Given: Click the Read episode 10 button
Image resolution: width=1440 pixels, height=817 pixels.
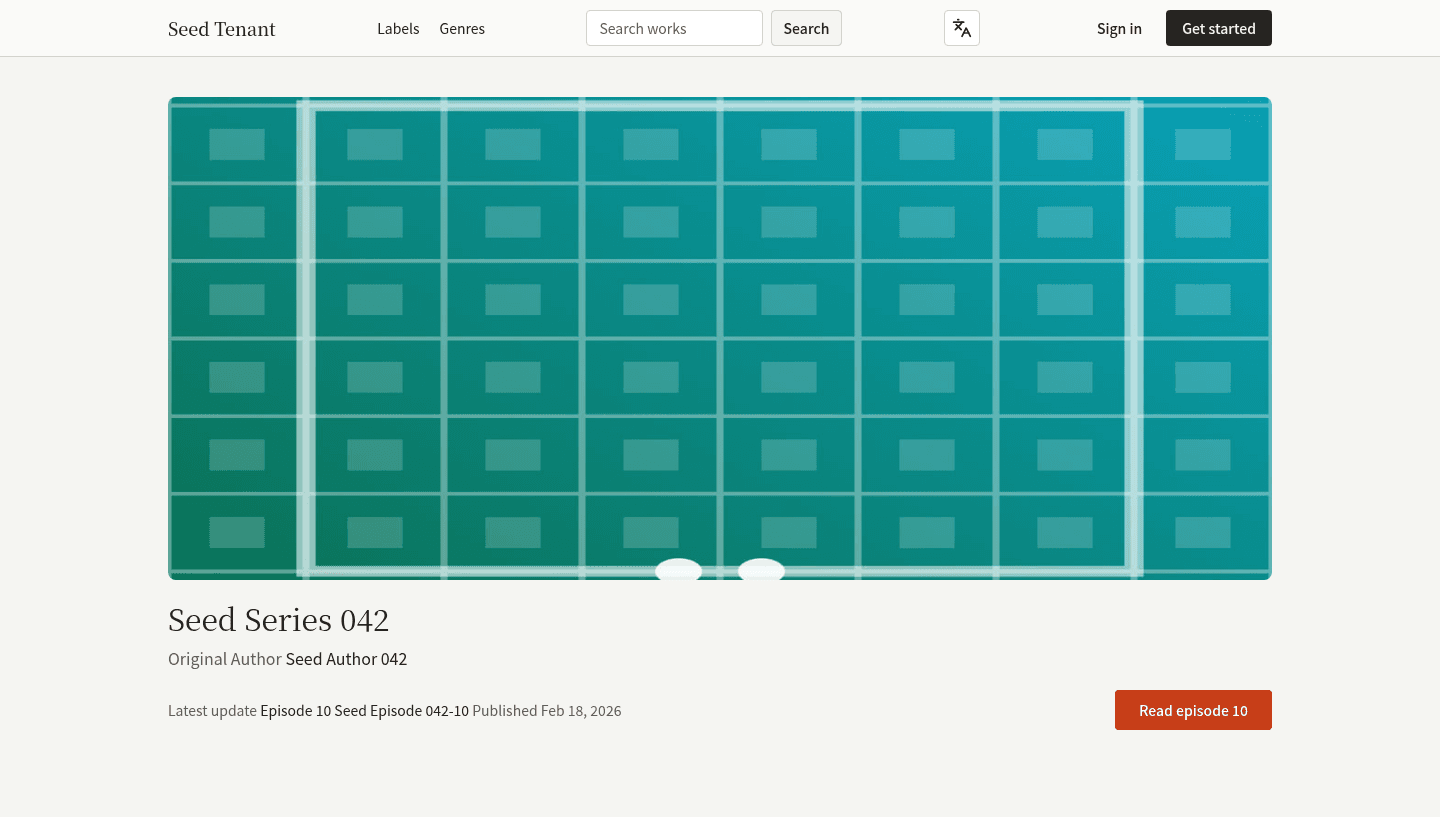Looking at the screenshot, I should pos(1193,710).
